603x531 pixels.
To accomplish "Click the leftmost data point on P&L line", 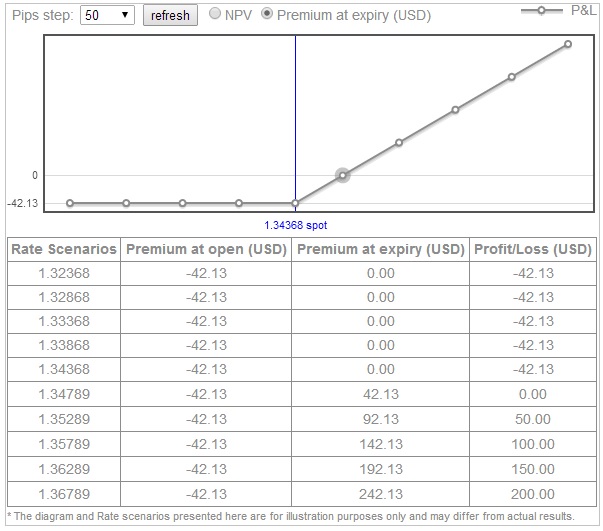I will 70,203.
